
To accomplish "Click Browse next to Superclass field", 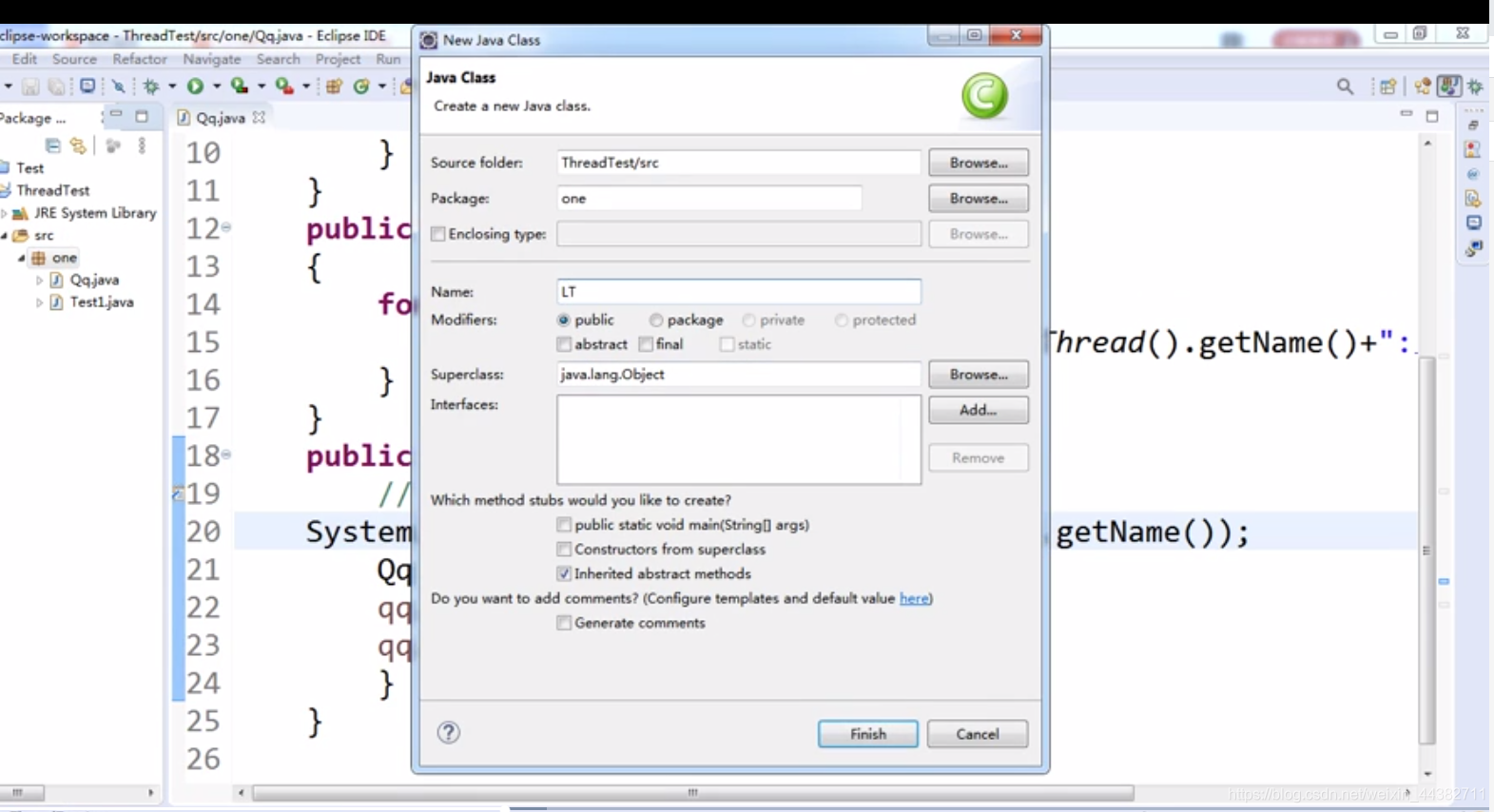I will 979,375.
